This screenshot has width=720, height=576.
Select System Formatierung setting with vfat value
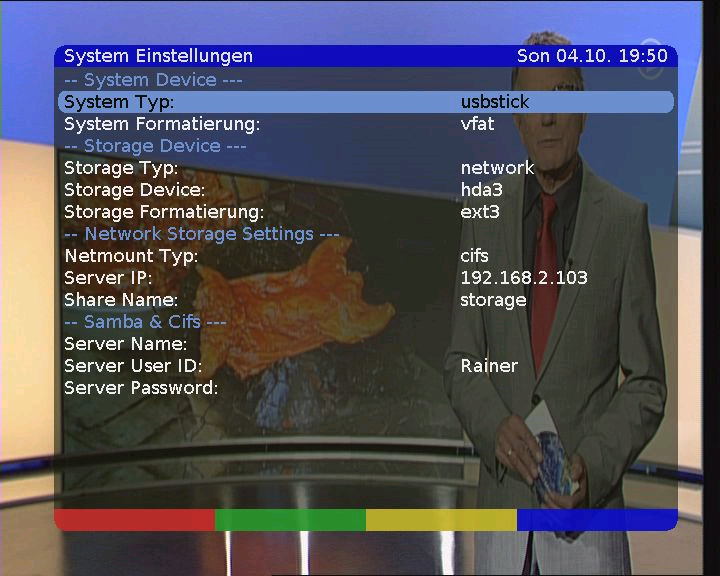tap(365, 124)
